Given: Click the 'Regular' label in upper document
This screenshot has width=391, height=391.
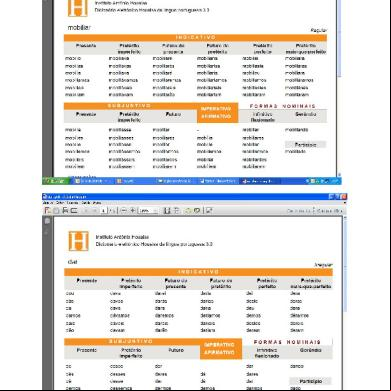Looking at the screenshot, I should click(x=319, y=30).
